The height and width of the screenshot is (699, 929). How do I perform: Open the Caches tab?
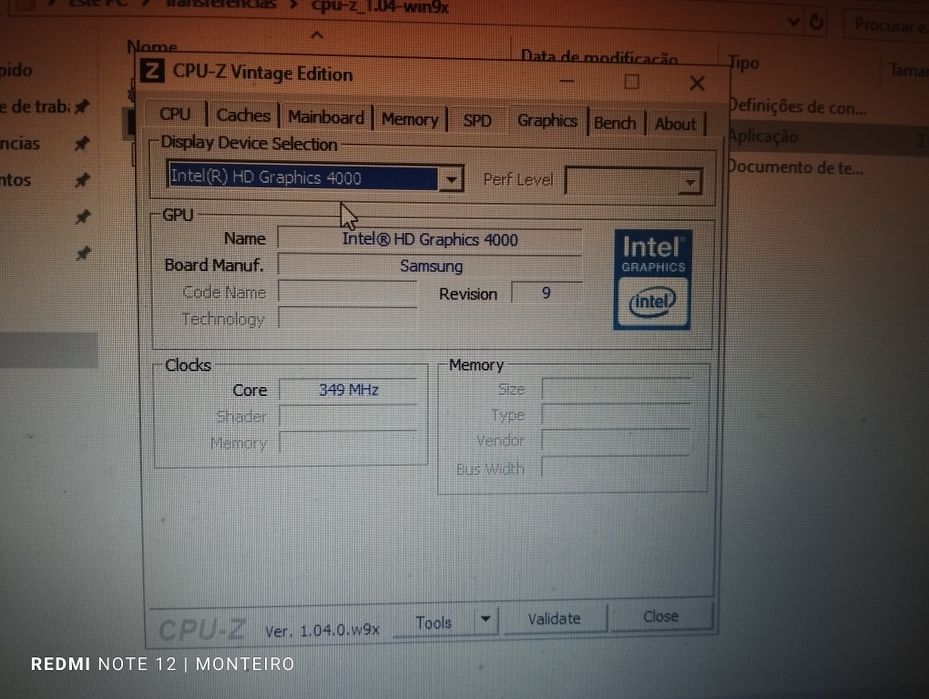(244, 115)
